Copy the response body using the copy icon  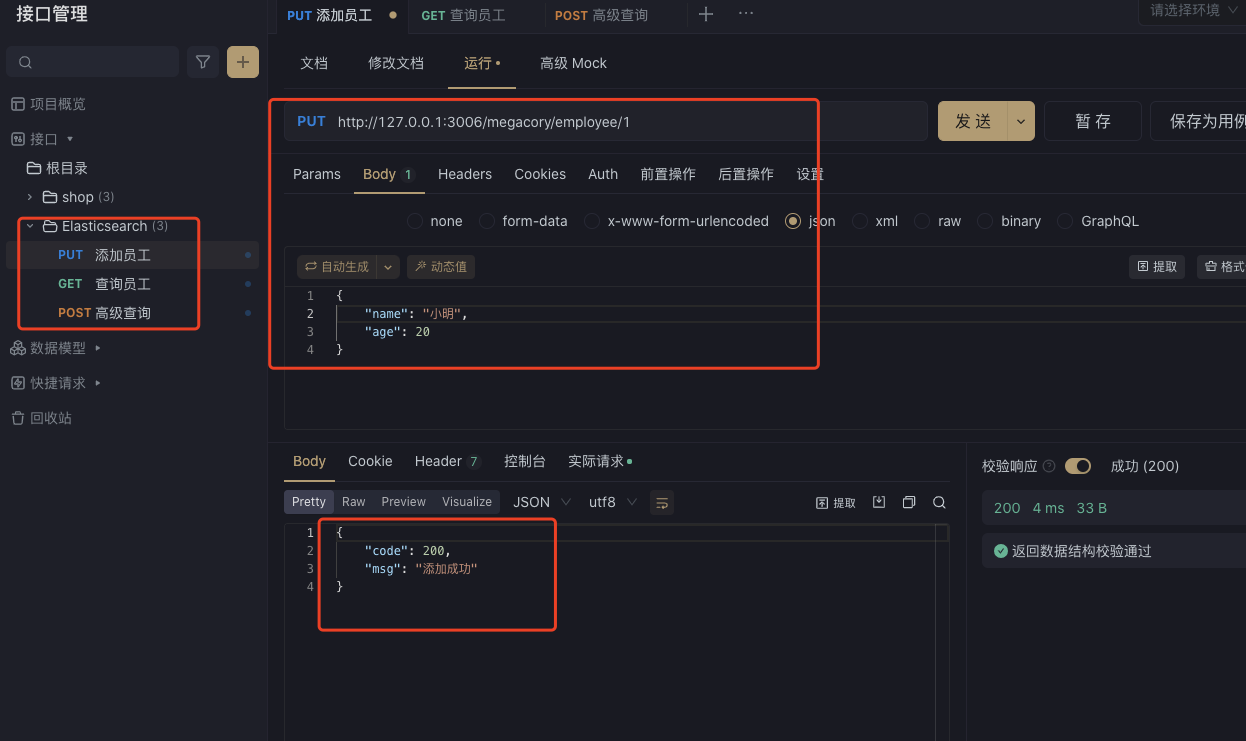click(x=908, y=502)
